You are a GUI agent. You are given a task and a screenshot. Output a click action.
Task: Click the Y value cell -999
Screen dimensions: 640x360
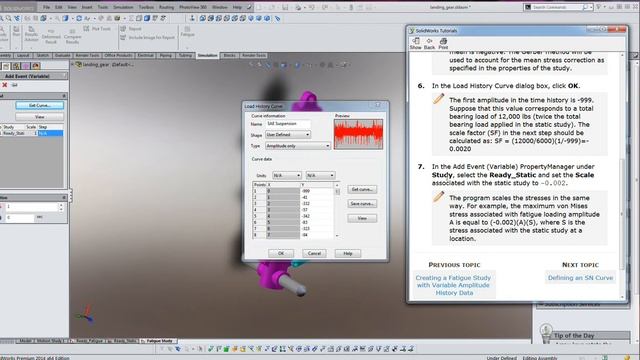pos(316,191)
